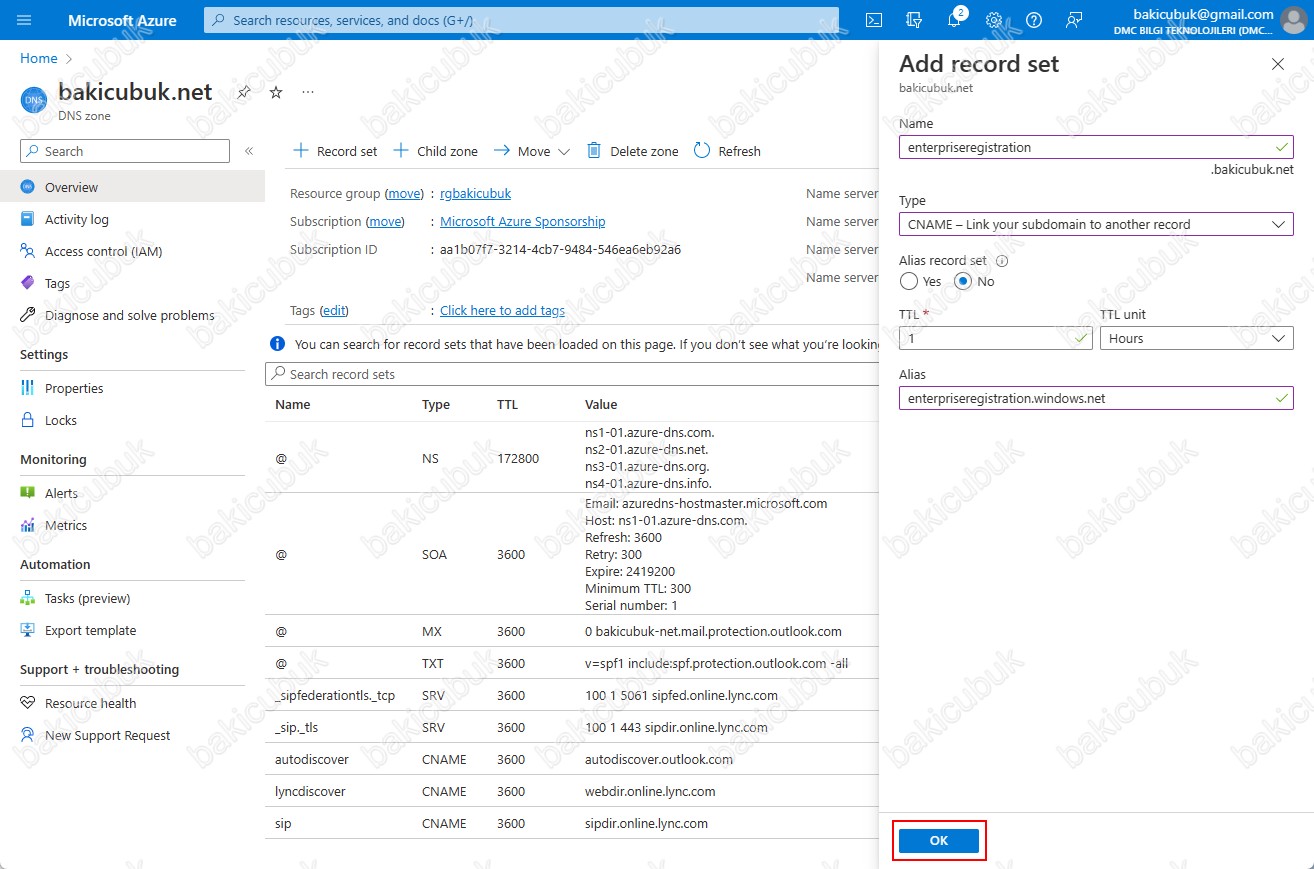Open the record Type dropdown

(x=1096, y=224)
